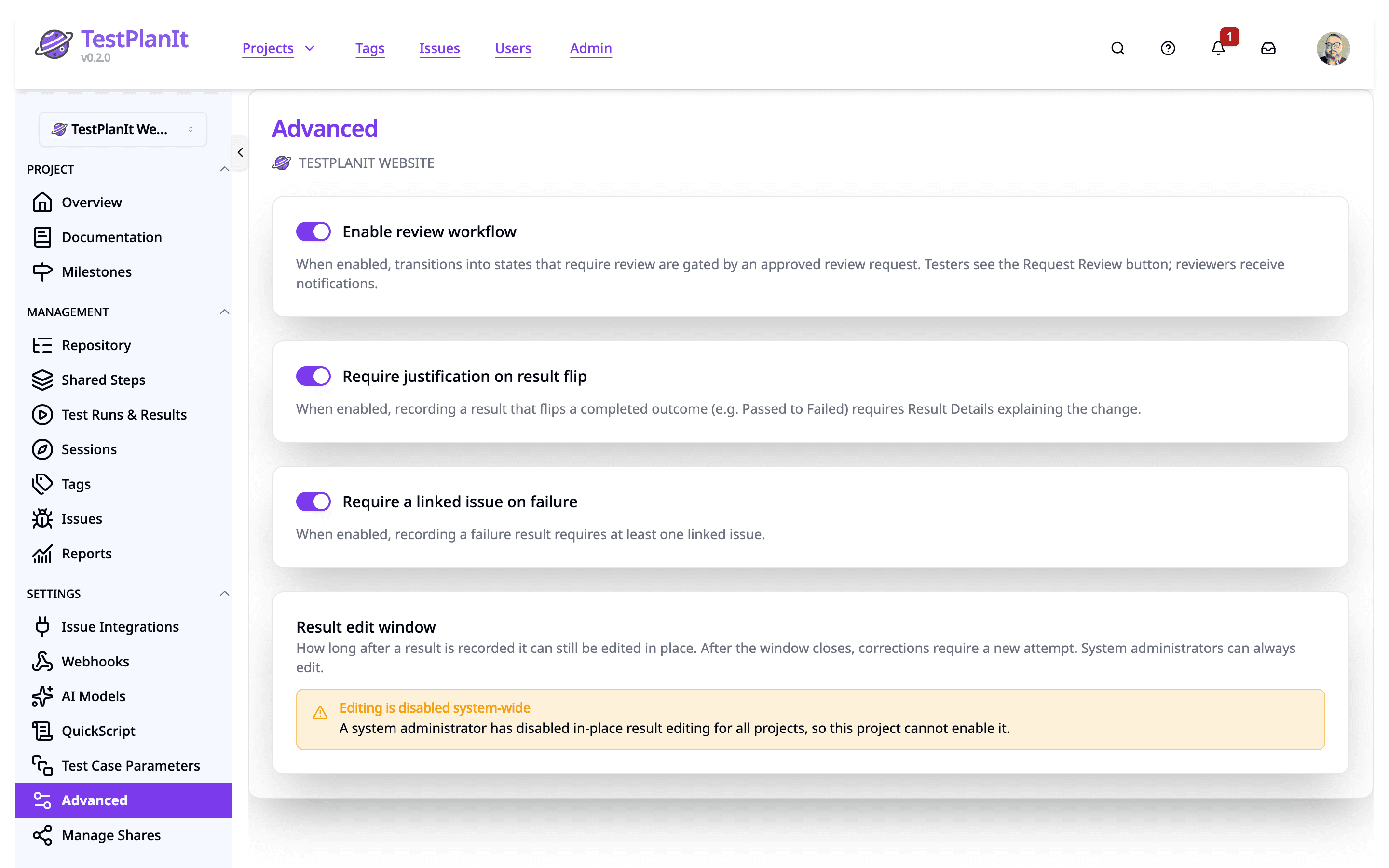
Task: Click the v0.2.0 version label
Action: point(95,58)
